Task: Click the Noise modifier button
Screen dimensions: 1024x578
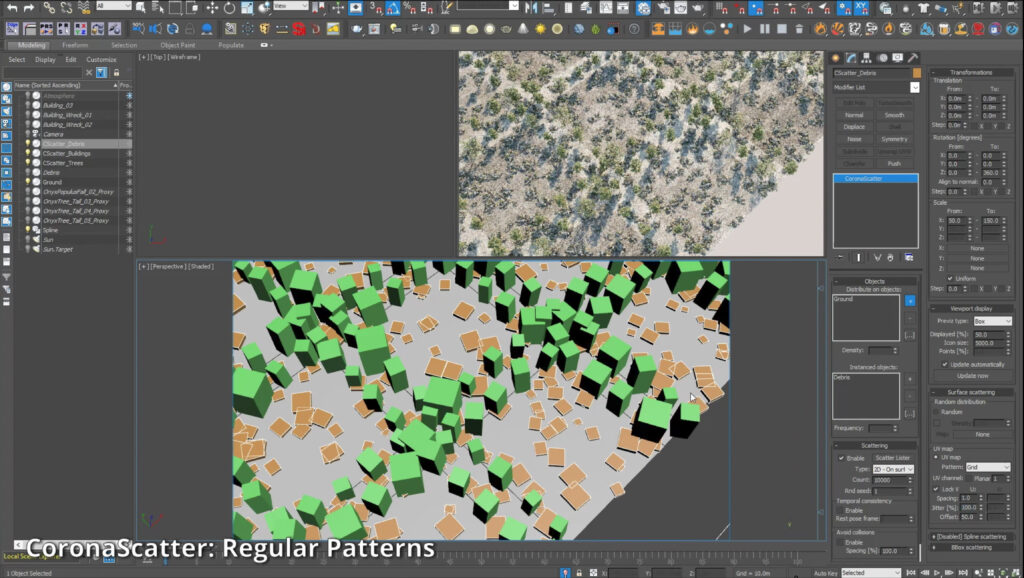Action: point(854,139)
